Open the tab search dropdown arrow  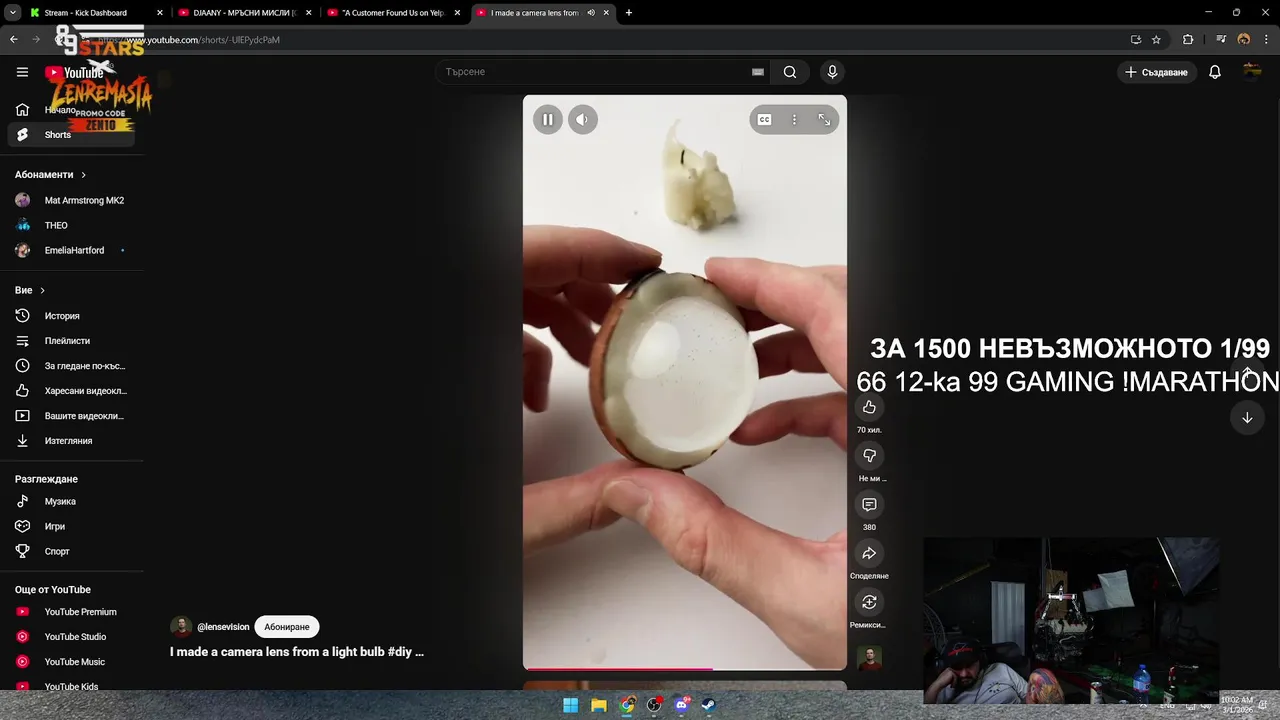click(x=12, y=13)
